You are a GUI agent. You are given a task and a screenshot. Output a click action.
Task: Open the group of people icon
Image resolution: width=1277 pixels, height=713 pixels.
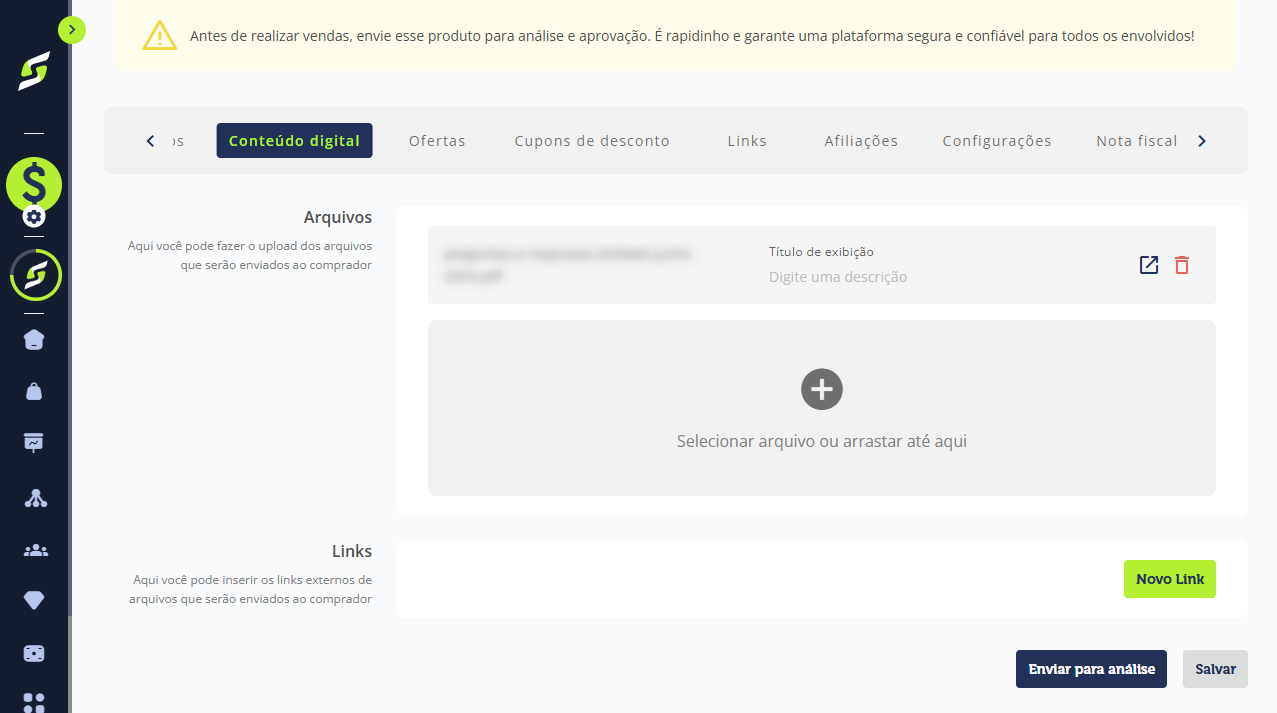click(35, 550)
